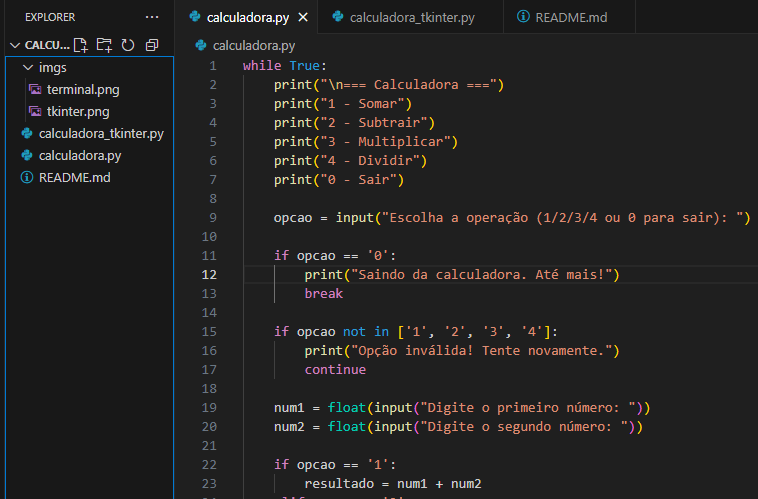Collapse all folders in Explorer
Screen dimensions: 758x499
(152, 45)
